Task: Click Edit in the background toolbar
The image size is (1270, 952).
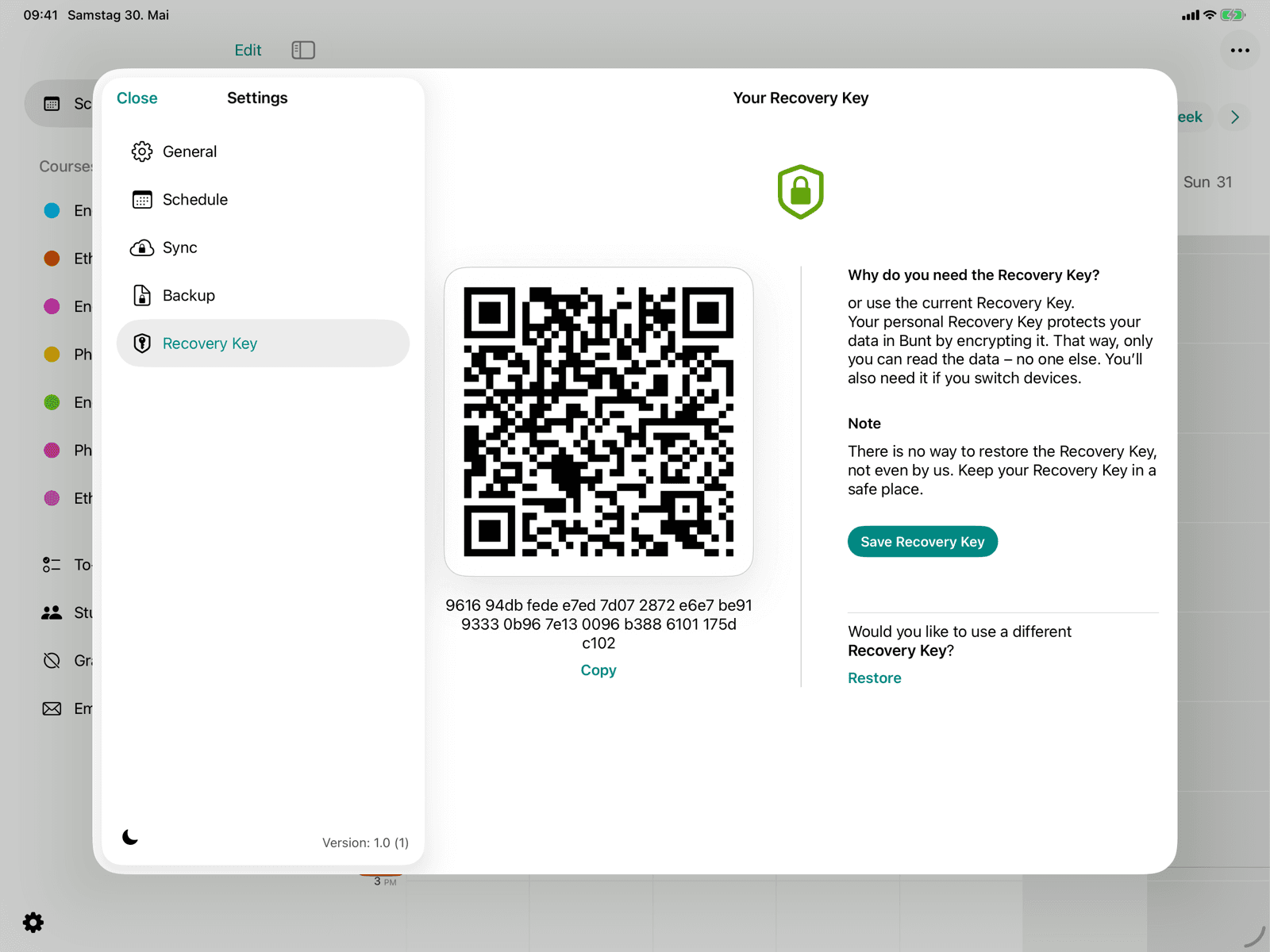Action: pos(248,50)
